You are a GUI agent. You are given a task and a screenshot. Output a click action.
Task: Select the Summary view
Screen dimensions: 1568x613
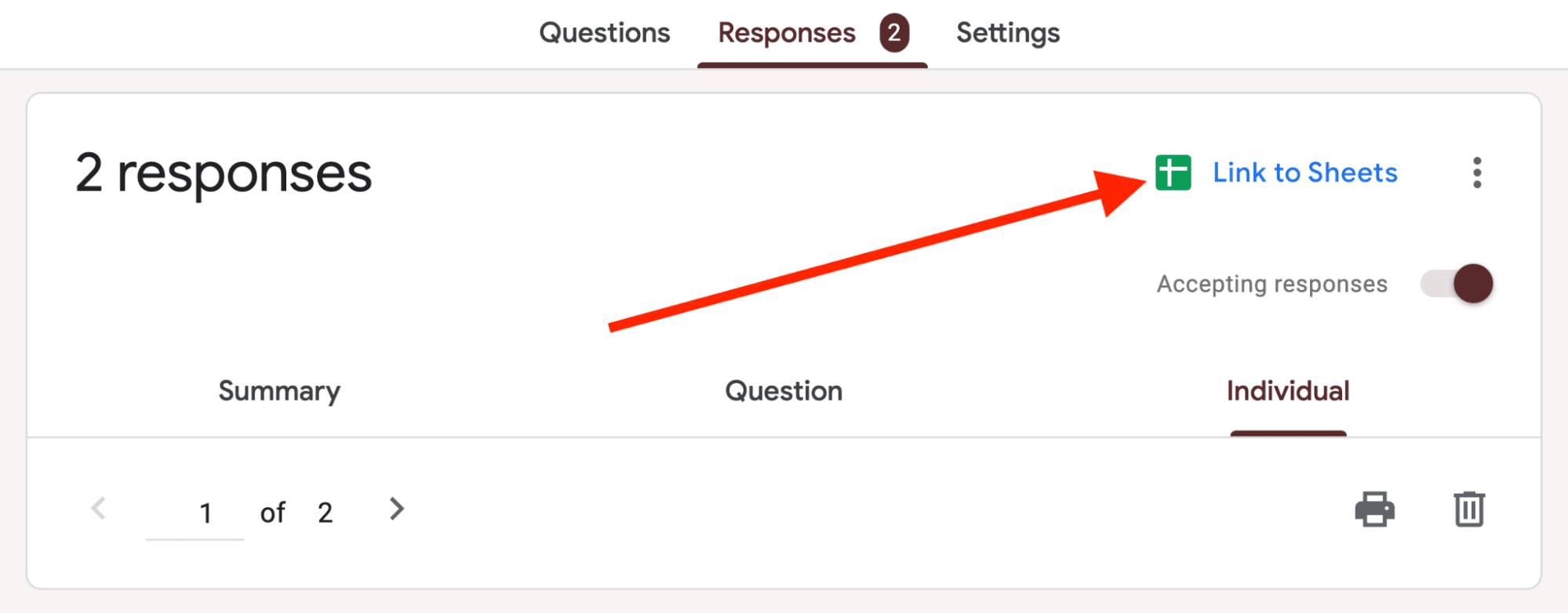coord(278,390)
